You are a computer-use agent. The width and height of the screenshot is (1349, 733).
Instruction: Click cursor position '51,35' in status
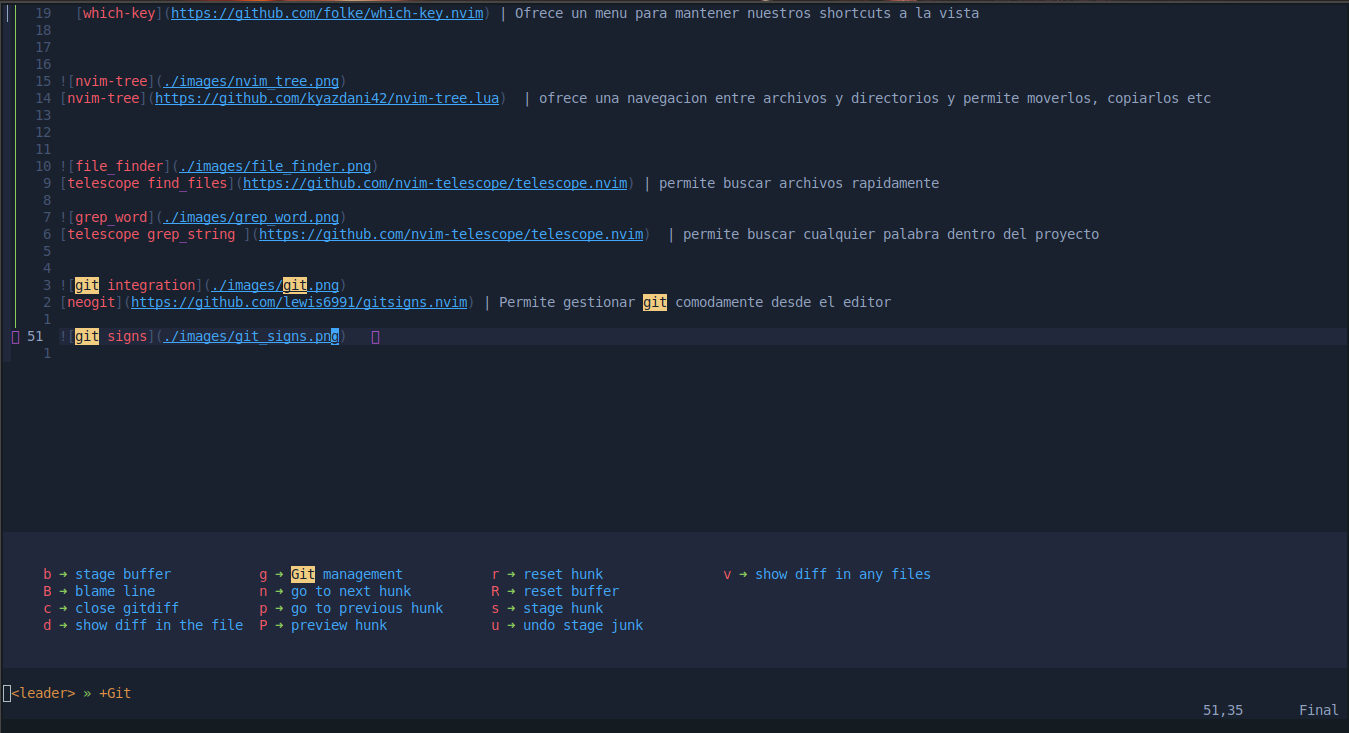point(1223,710)
